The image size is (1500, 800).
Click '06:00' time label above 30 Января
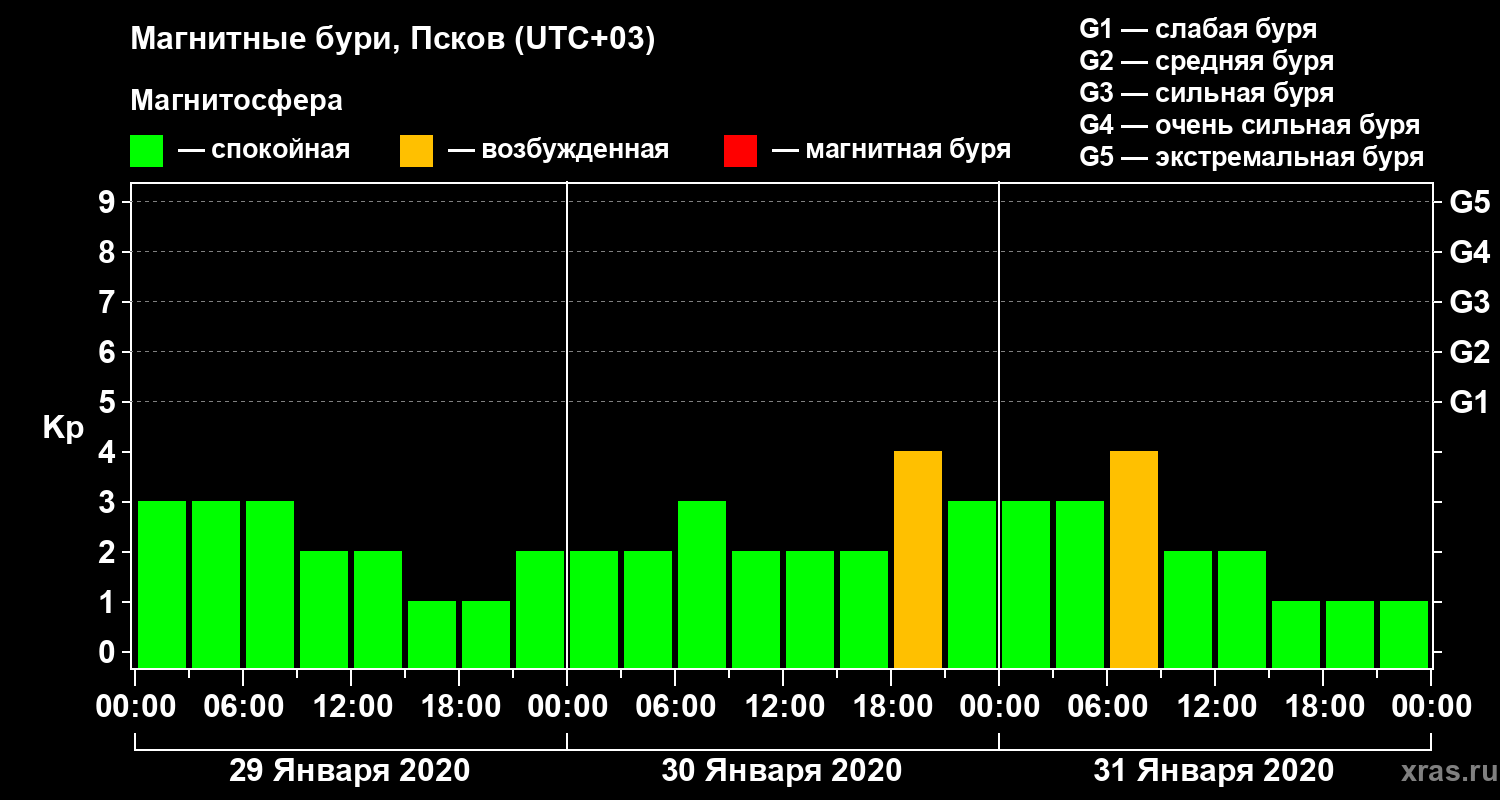click(x=675, y=707)
